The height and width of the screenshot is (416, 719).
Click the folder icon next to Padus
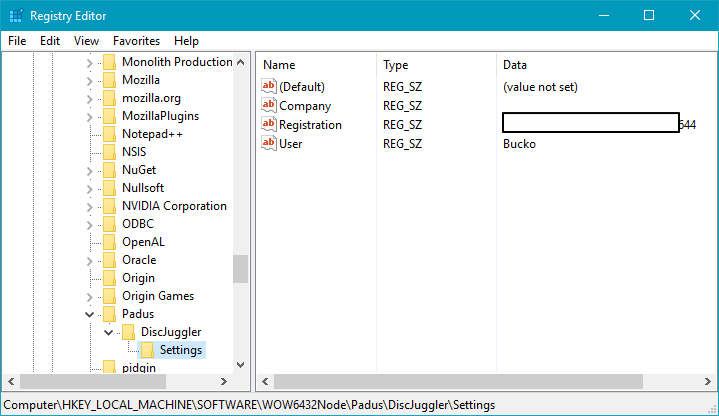coord(110,314)
